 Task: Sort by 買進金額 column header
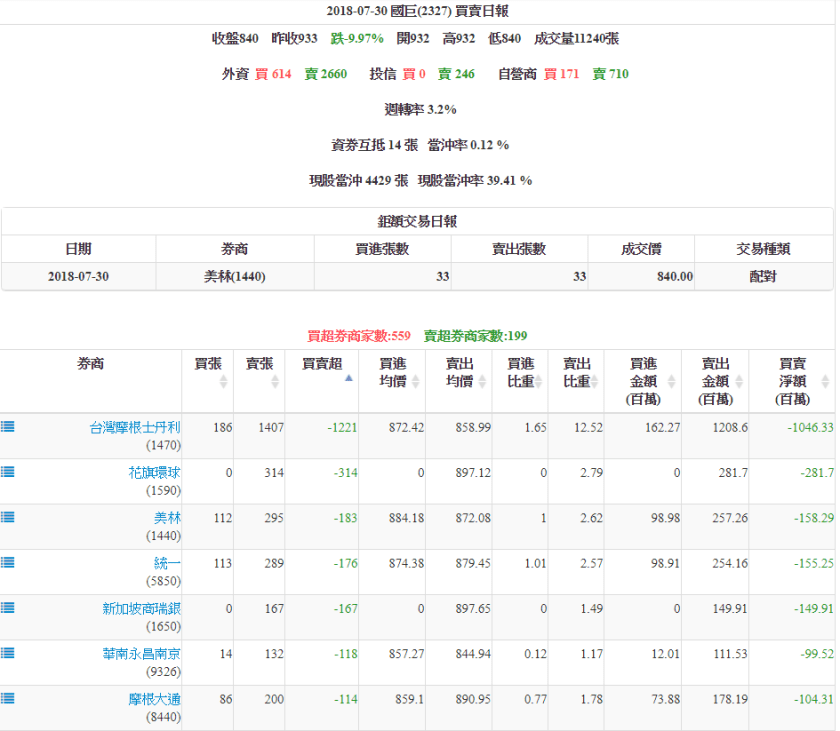[x=643, y=381]
